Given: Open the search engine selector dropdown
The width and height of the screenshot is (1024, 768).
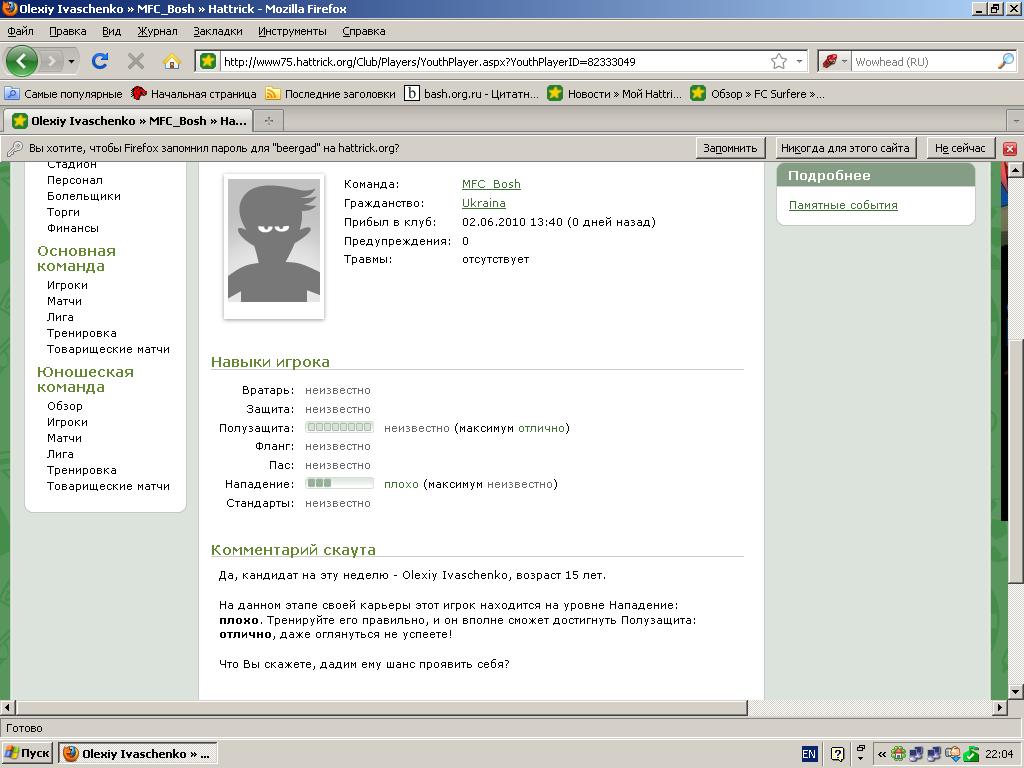Looking at the screenshot, I should coord(835,61).
